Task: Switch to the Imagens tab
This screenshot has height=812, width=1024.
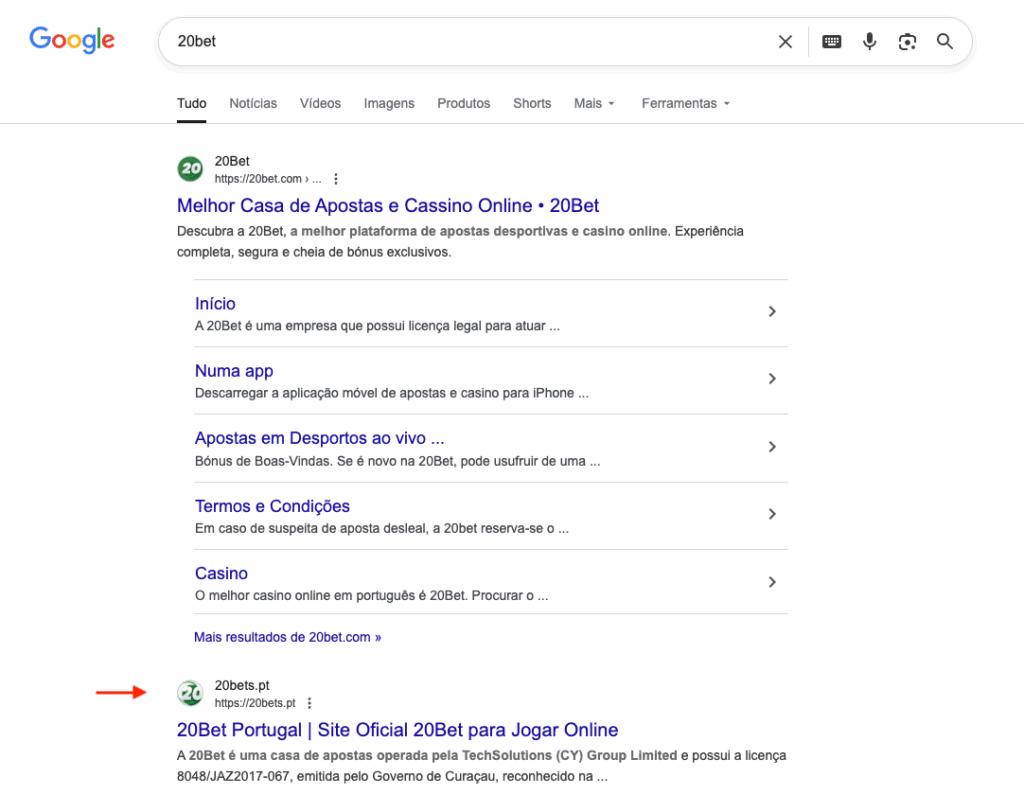Action: pyautogui.click(x=389, y=103)
